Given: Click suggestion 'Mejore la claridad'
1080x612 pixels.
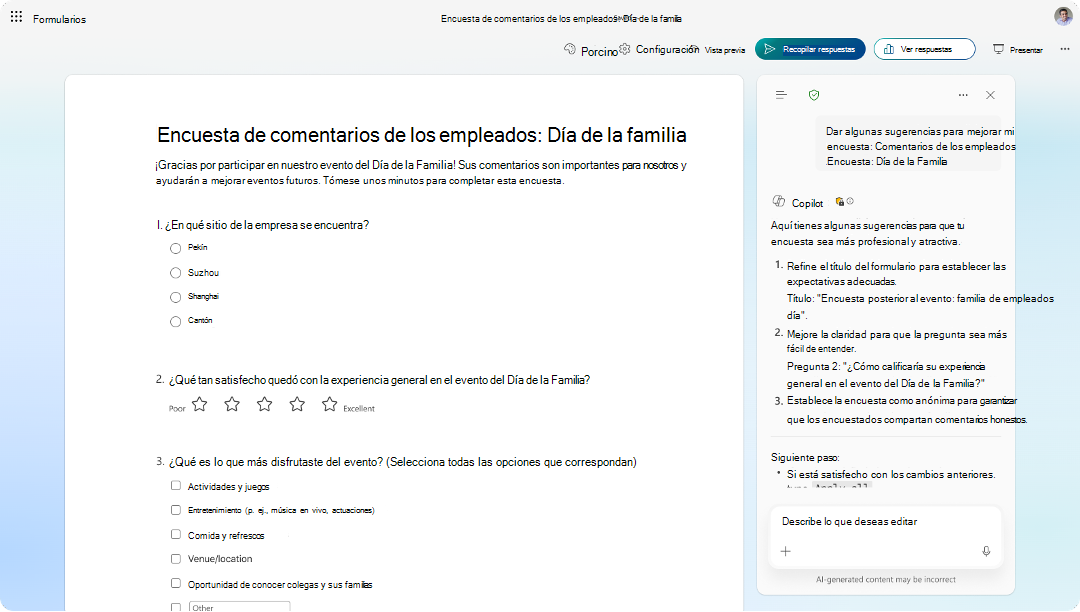Looking at the screenshot, I should 897,341.
